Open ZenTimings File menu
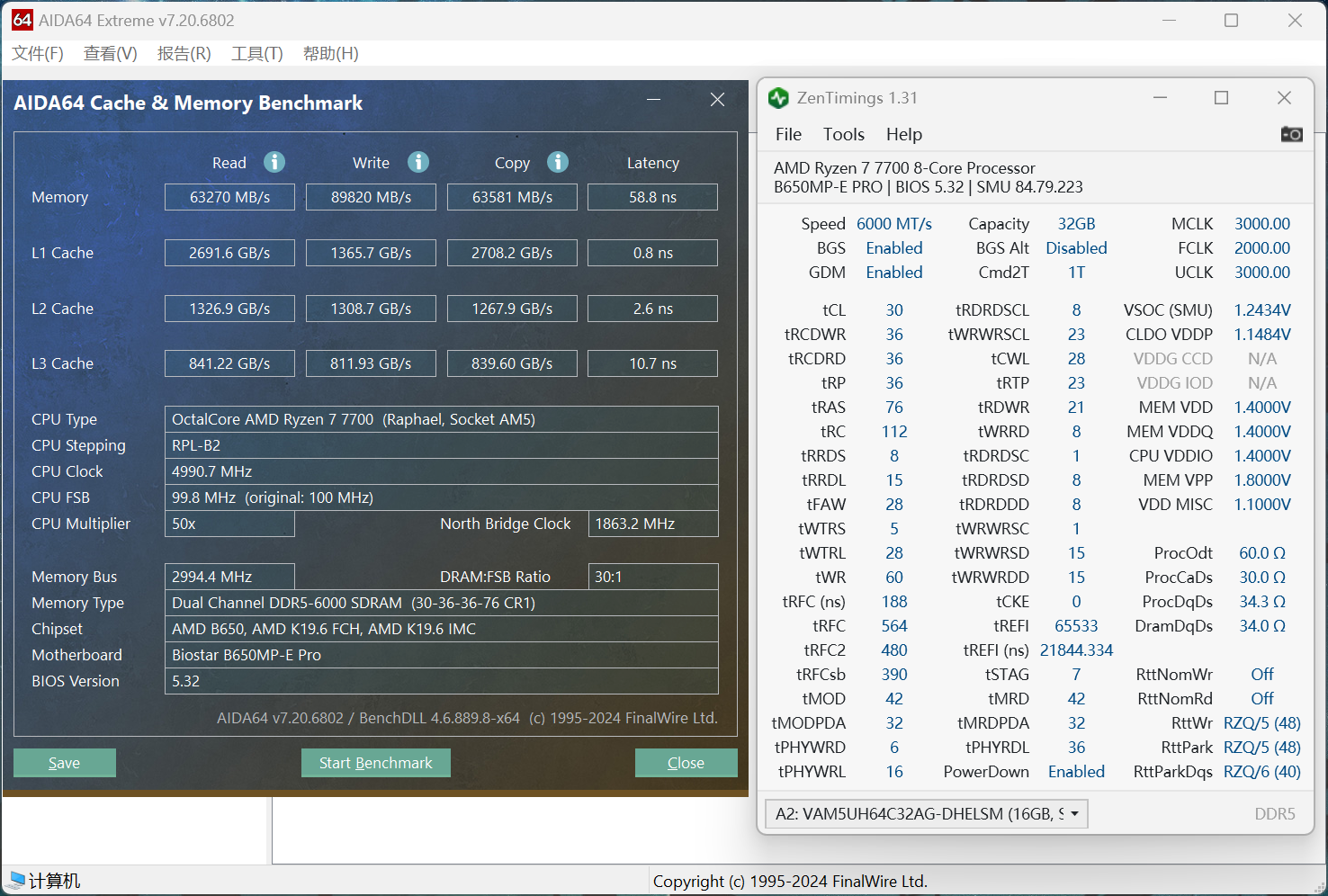 [788, 134]
